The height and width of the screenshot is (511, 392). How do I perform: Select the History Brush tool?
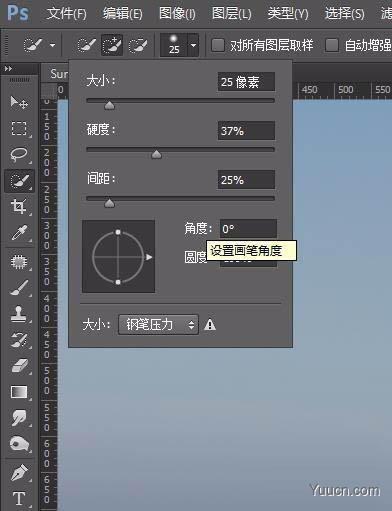[x=19, y=340]
